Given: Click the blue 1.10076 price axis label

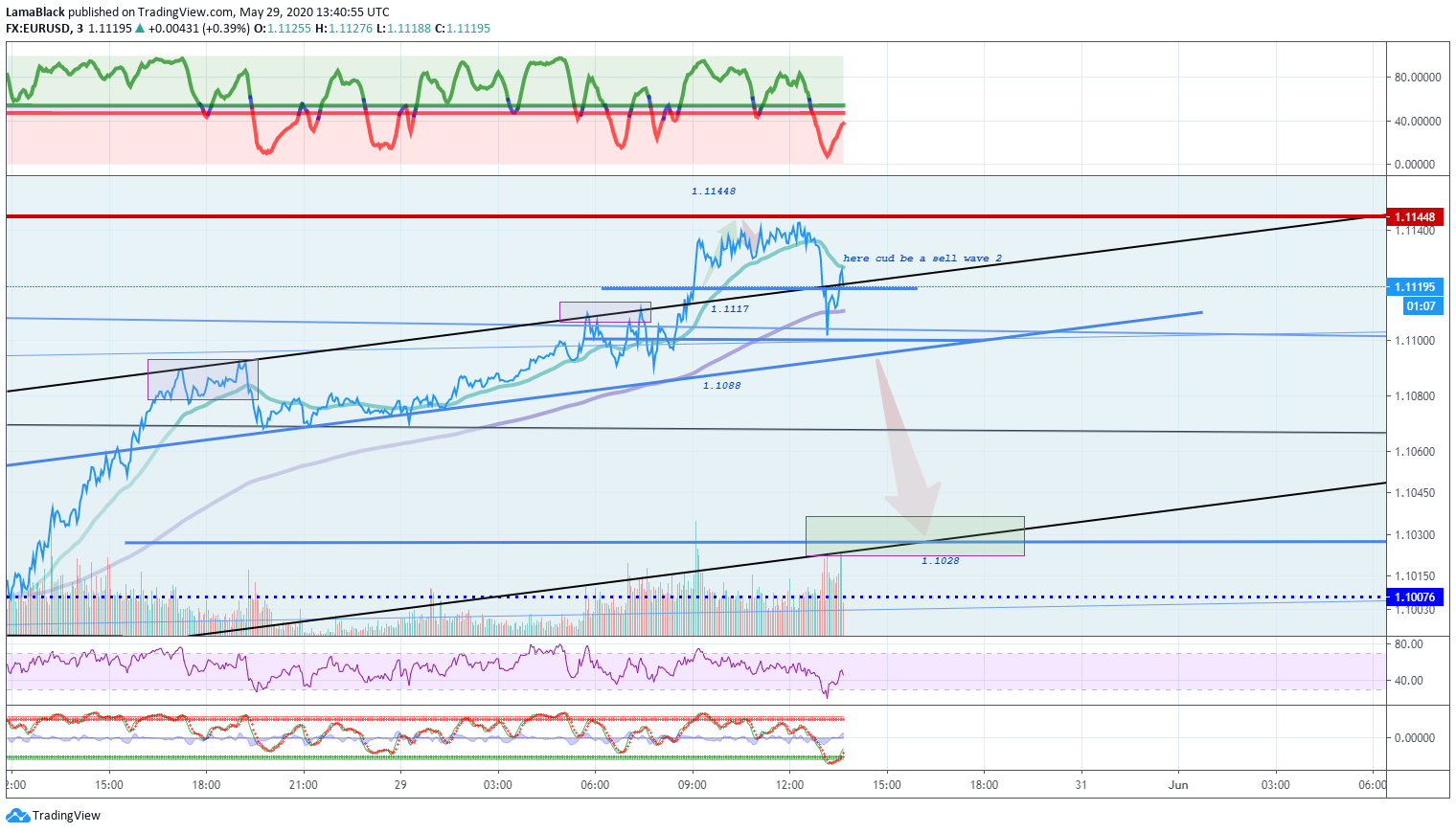Looking at the screenshot, I should (x=1415, y=597).
